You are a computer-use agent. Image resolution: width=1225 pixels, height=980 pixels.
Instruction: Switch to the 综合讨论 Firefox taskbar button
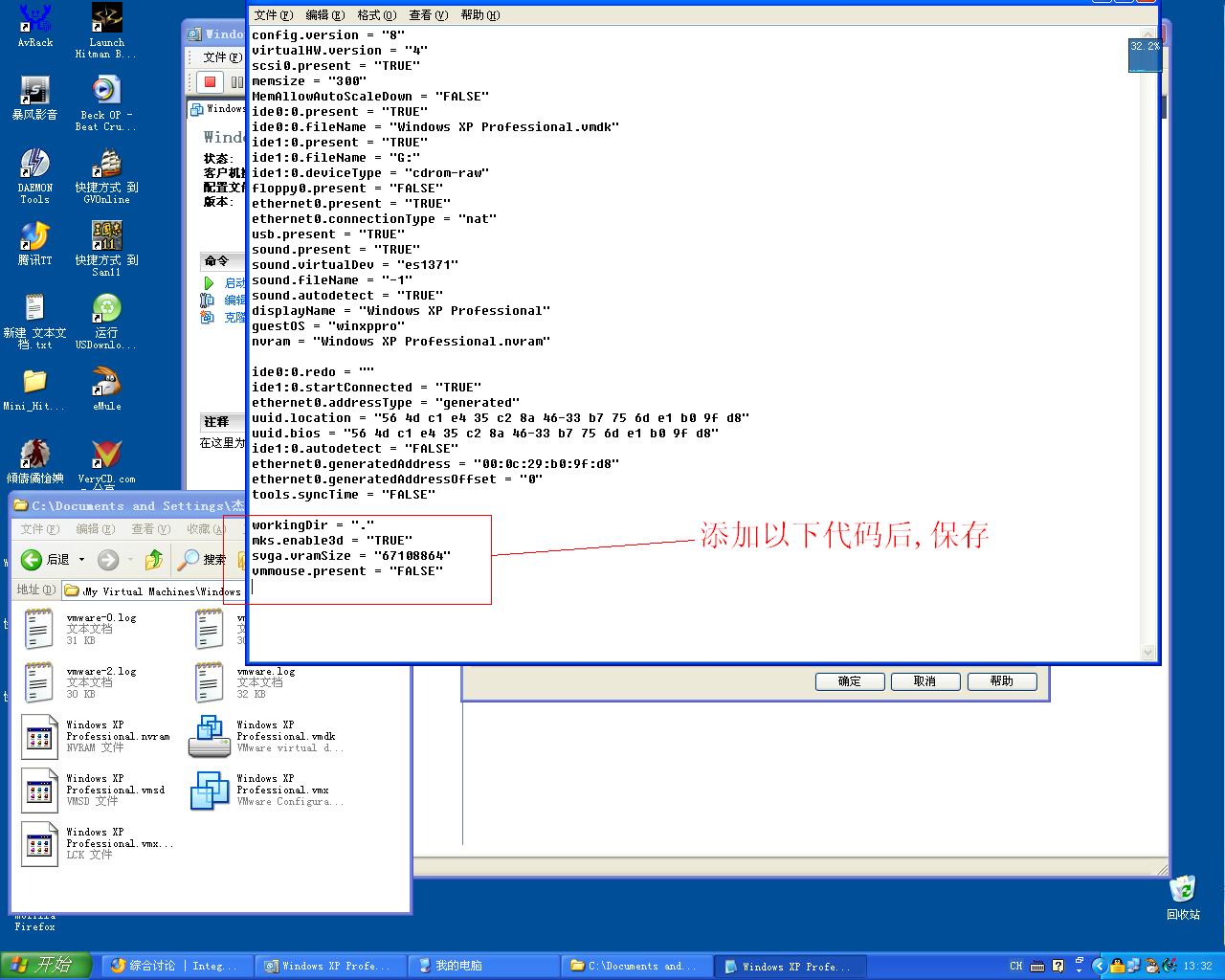point(178,966)
